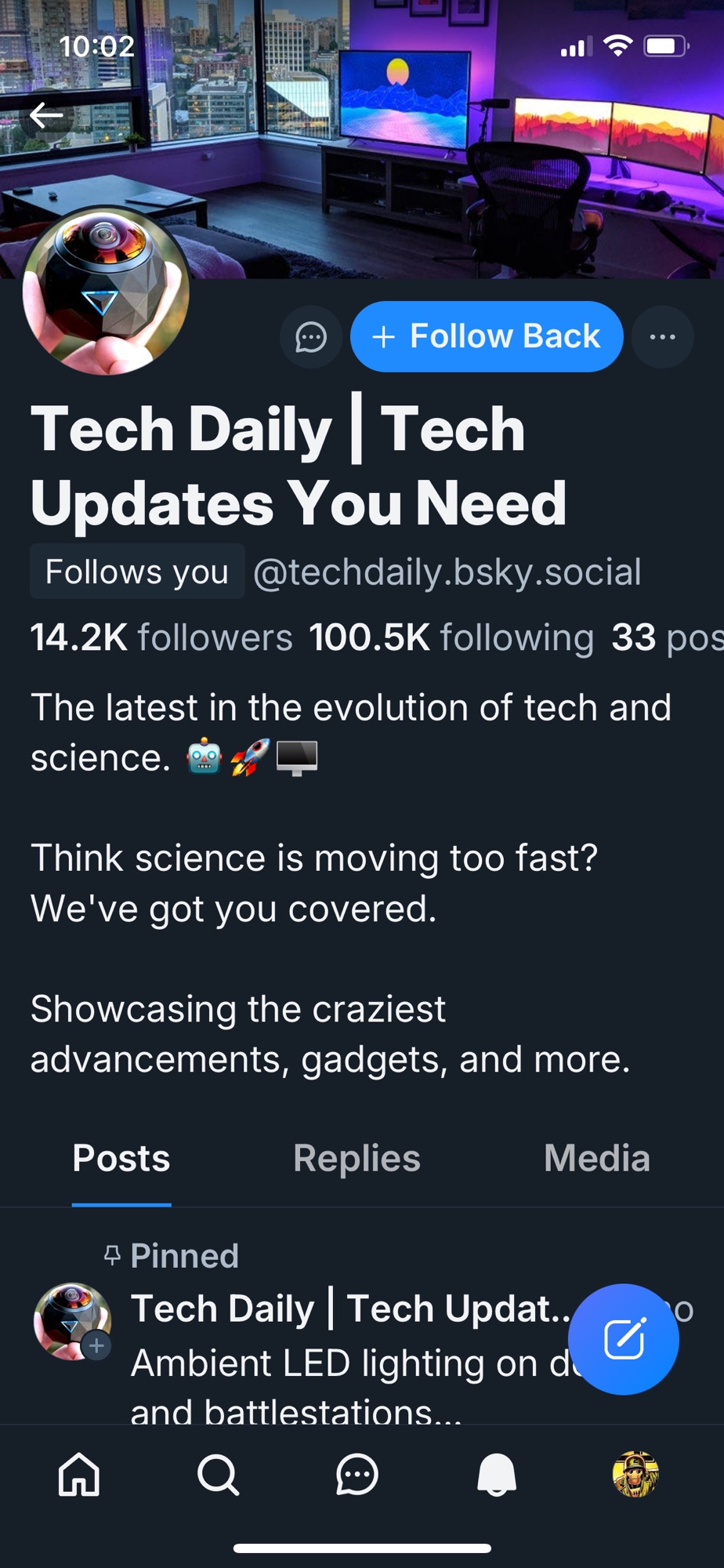Open the 14.2K followers list
Viewport: 724px width, 1568px height.
[161, 637]
